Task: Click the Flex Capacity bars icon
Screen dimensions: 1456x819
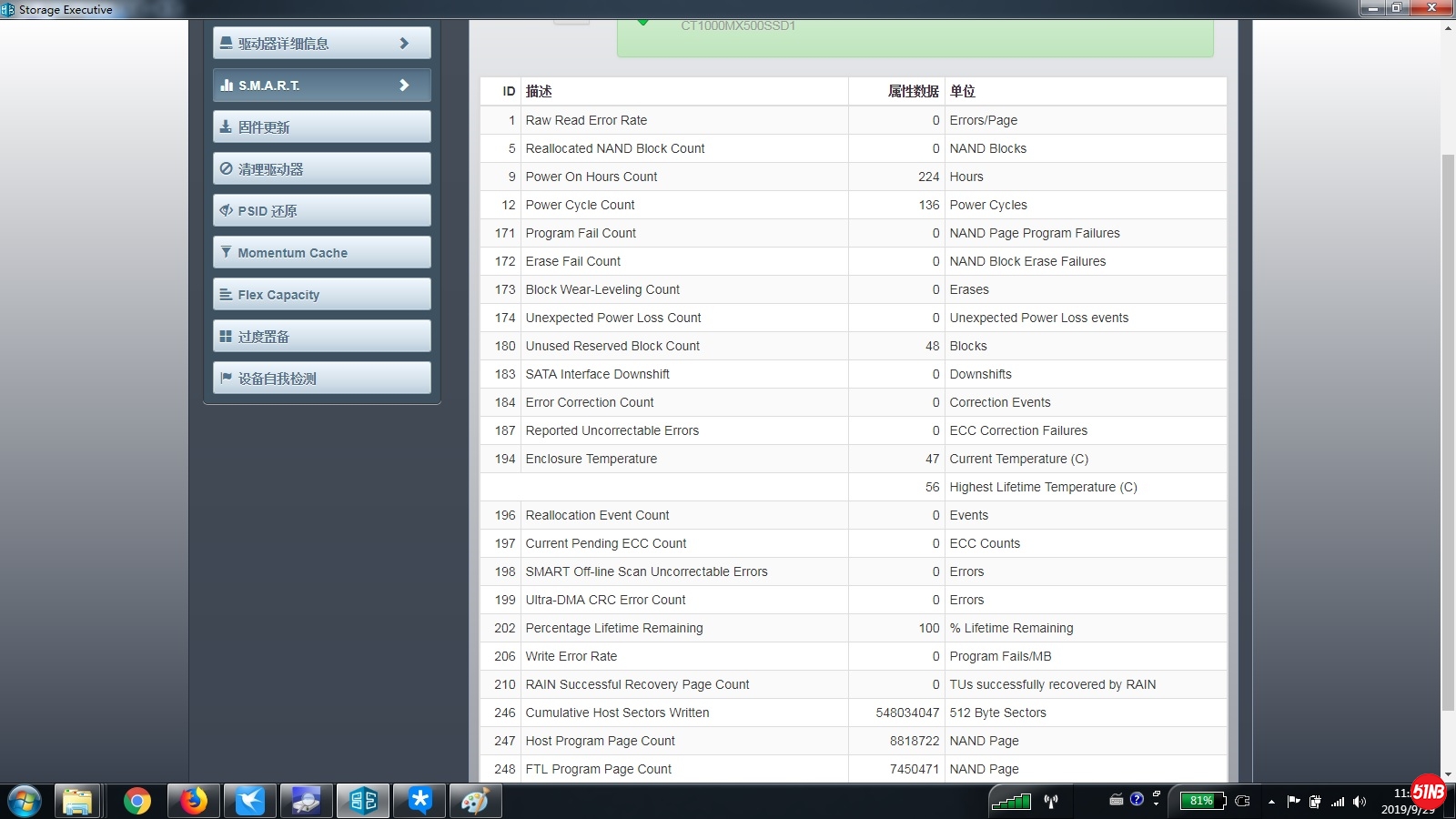Action: (x=226, y=295)
